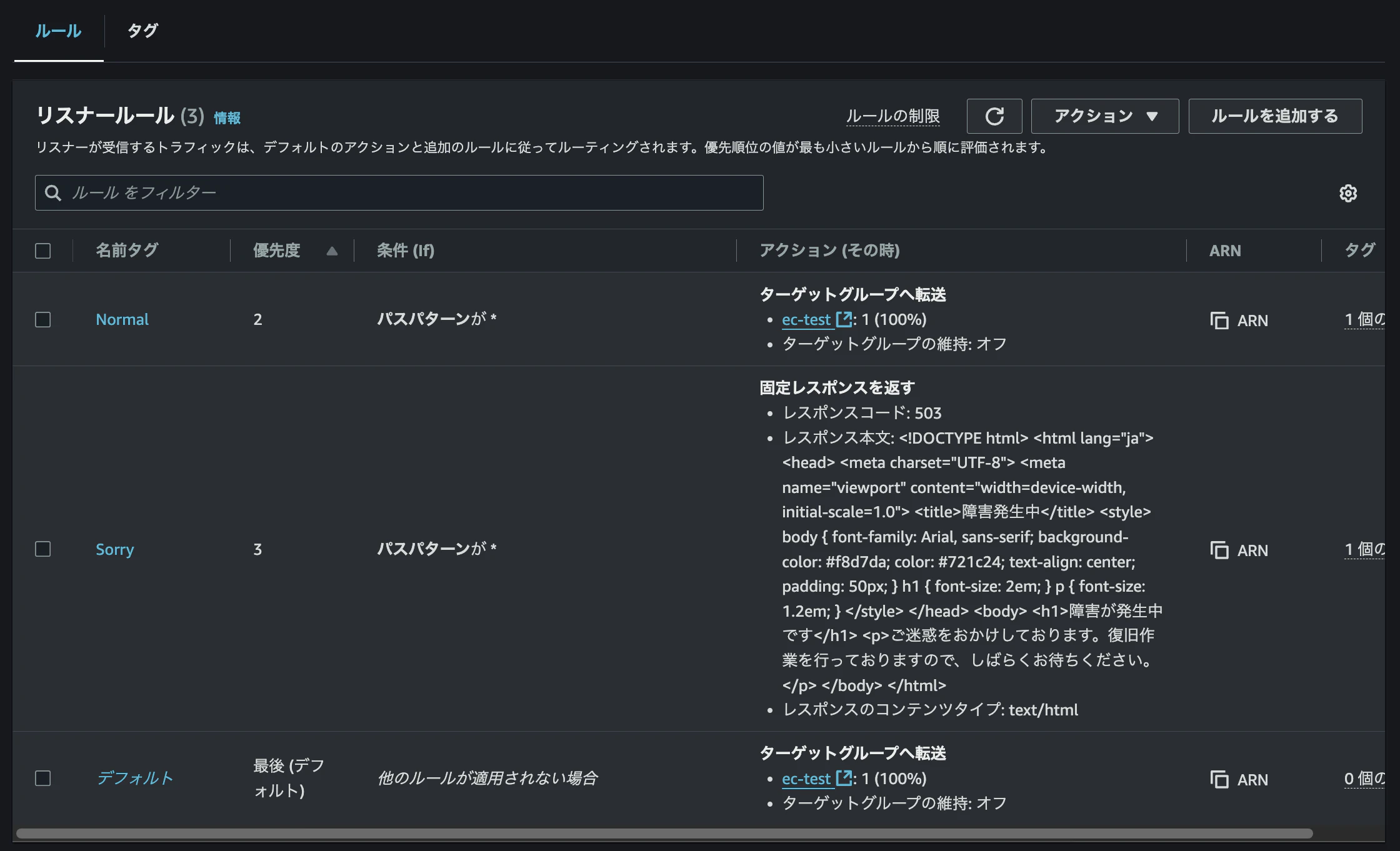Click the アクション (その時) column header
This screenshot has height=851, width=1400.
[x=829, y=251]
